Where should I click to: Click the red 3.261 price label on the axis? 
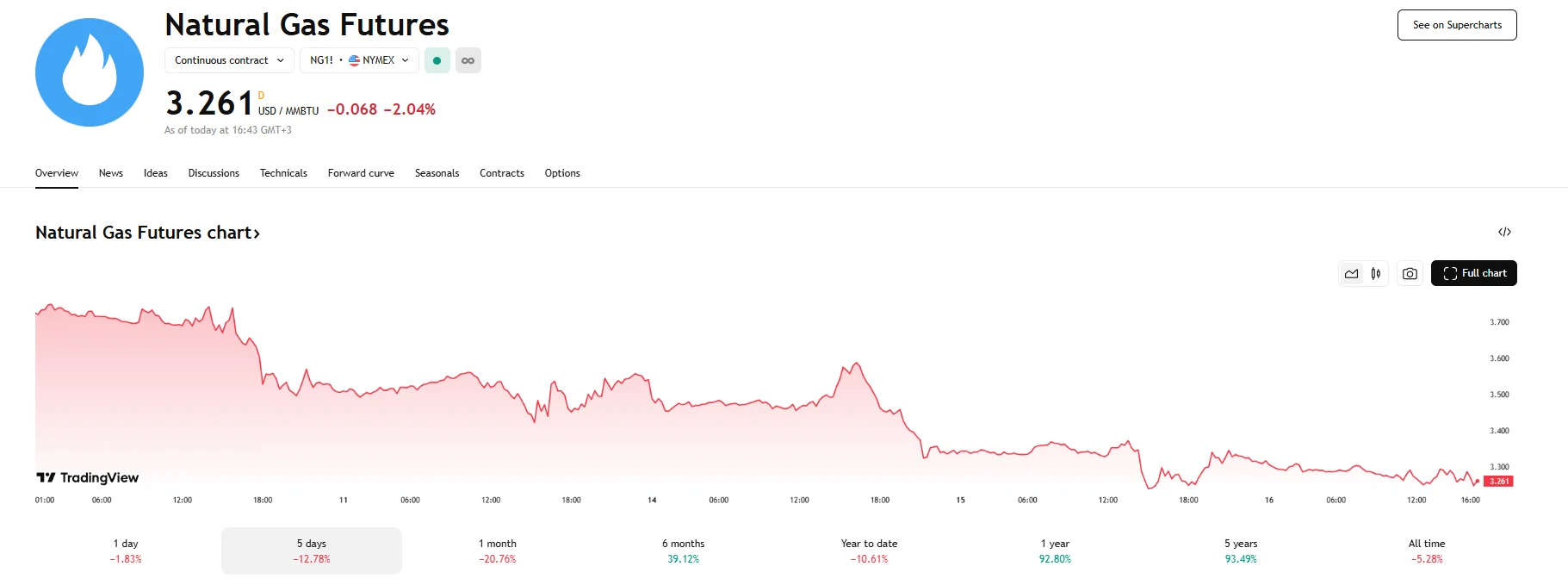[x=1498, y=481]
